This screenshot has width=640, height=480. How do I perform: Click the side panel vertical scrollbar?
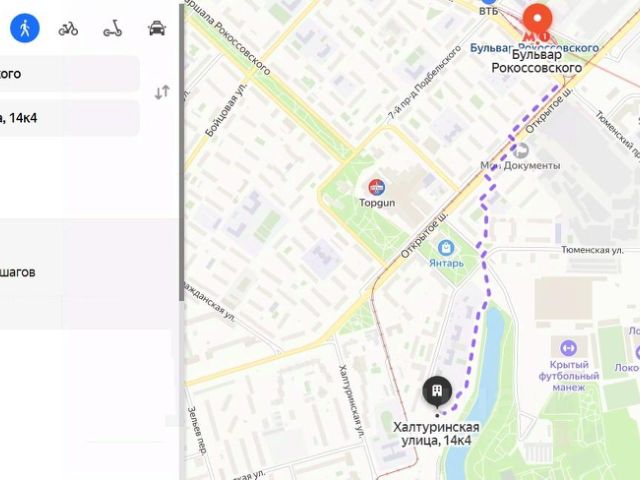point(182,153)
